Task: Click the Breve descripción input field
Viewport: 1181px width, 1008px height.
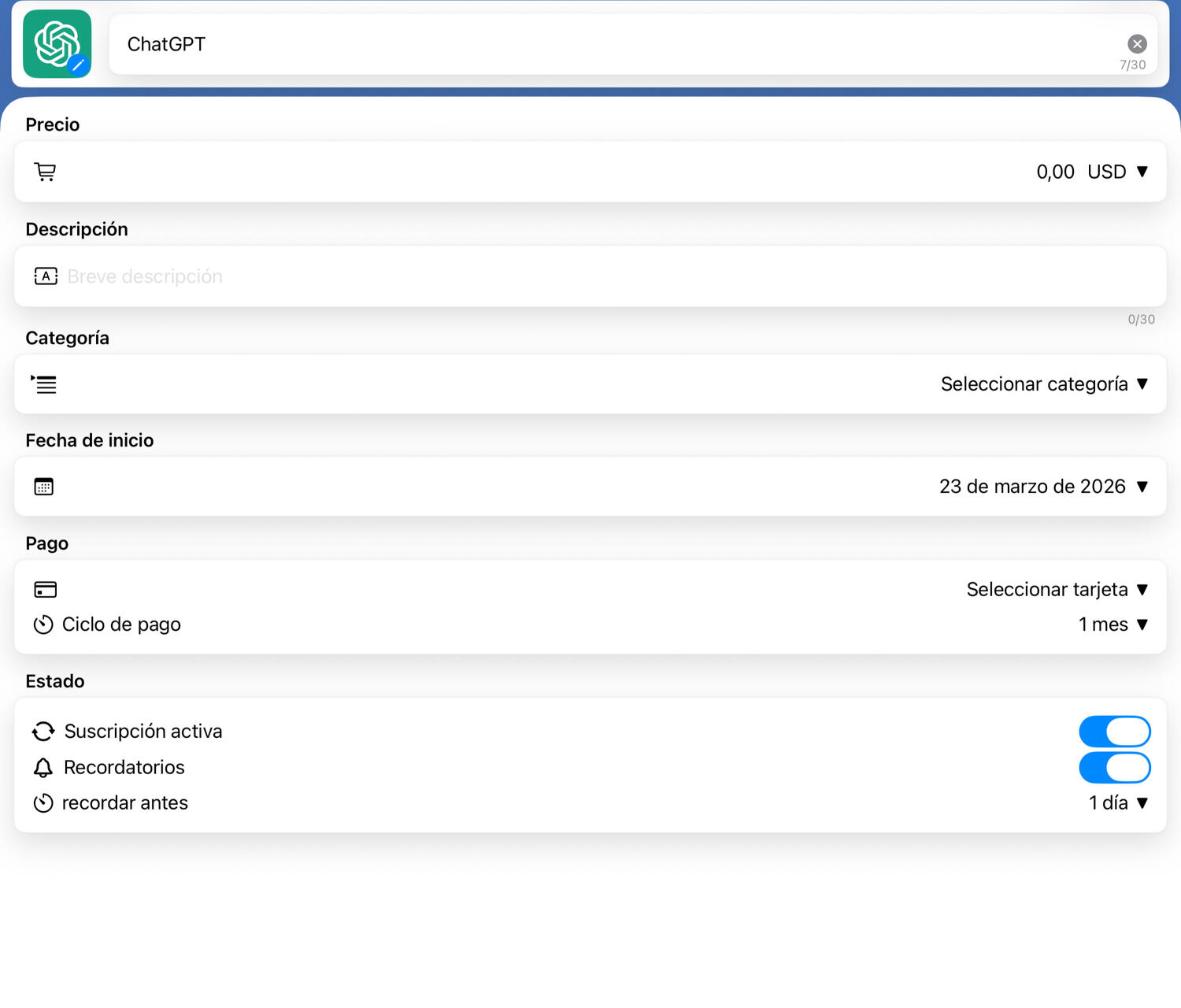Action: [551, 276]
